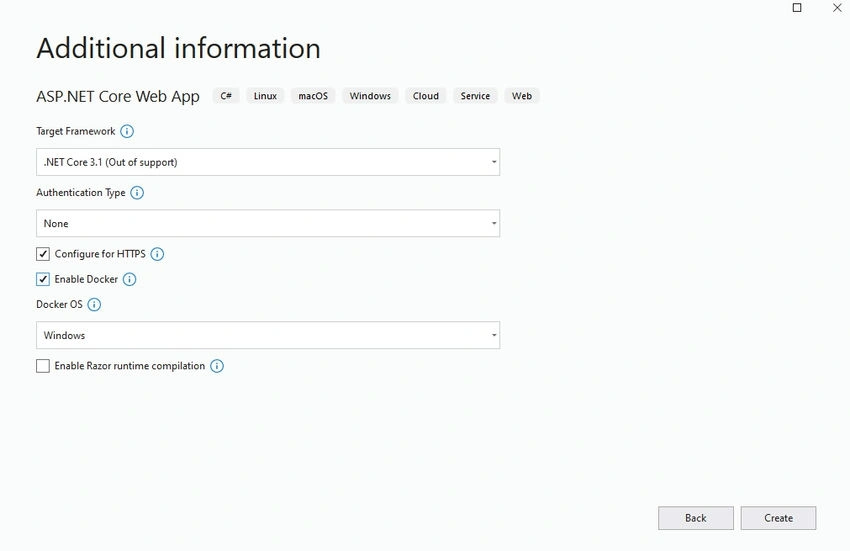Enable Razor runtime compilation checkbox
Viewport: 850px width, 551px height.
pos(43,366)
